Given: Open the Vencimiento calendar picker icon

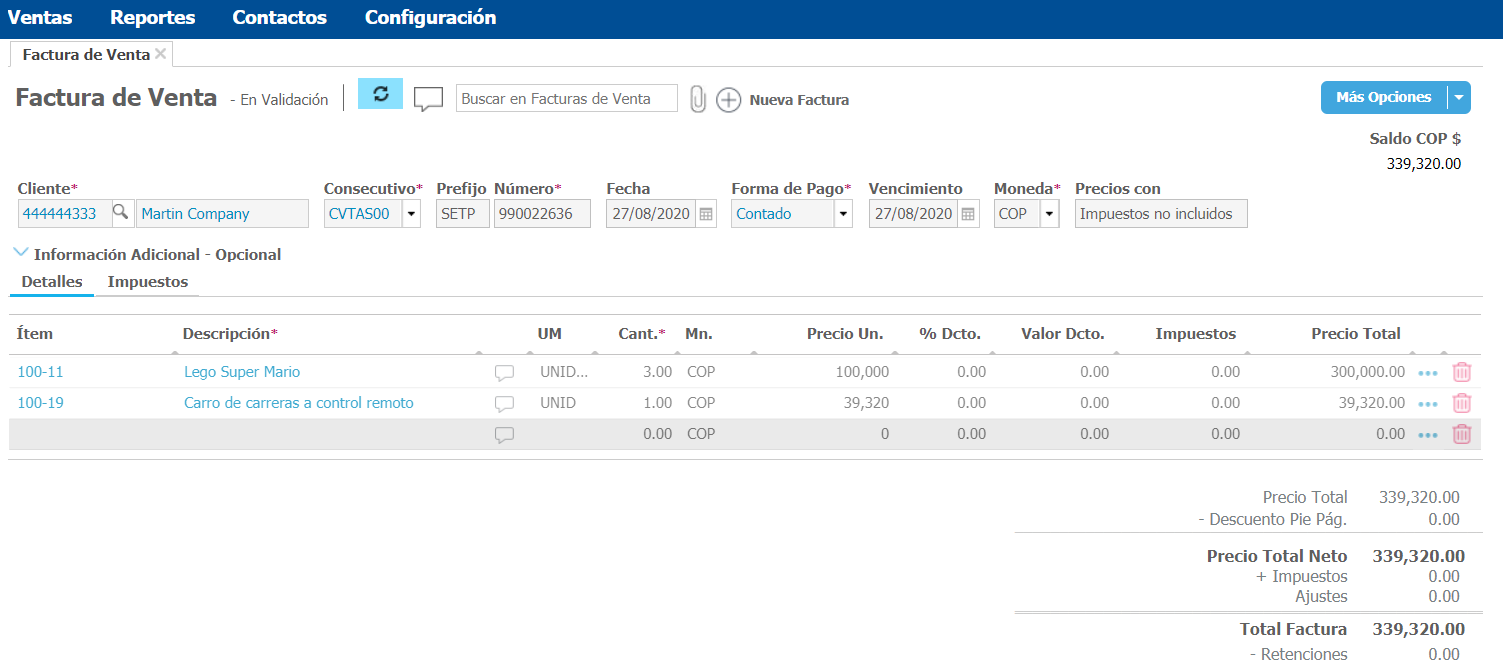Looking at the screenshot, I should tap(968, 214).
